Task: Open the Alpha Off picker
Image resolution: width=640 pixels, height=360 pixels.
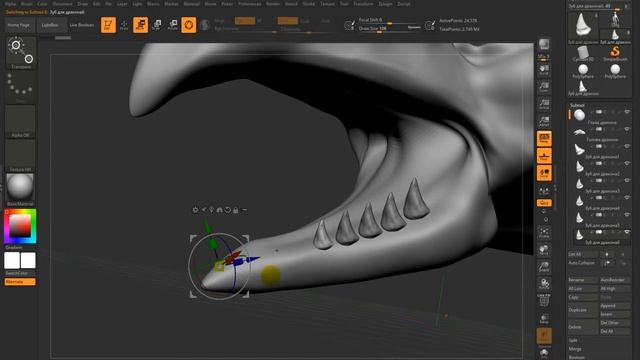Action: click(20, 121)
